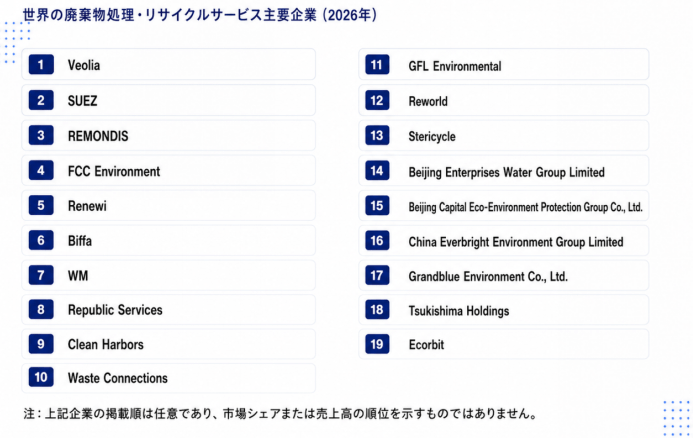Click the Japanese title heading with 2026年
The height and width of the screenshot is (438, 693).
pyautogui.click(x=200, y=15)
